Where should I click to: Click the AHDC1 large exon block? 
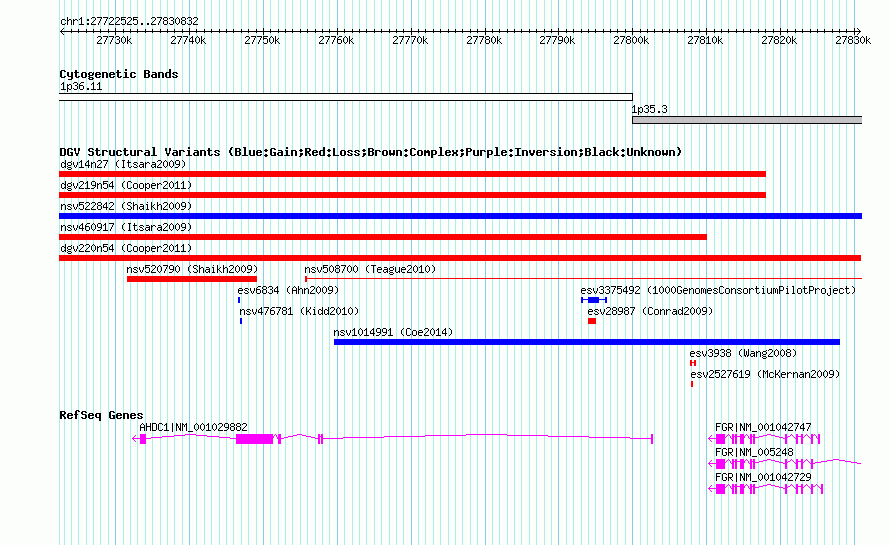(254, 439)
